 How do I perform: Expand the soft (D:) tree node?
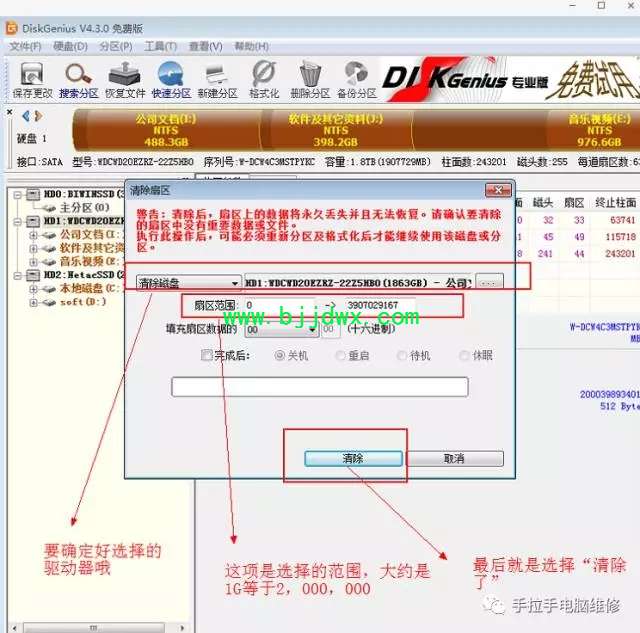click(x=33, y=302)
